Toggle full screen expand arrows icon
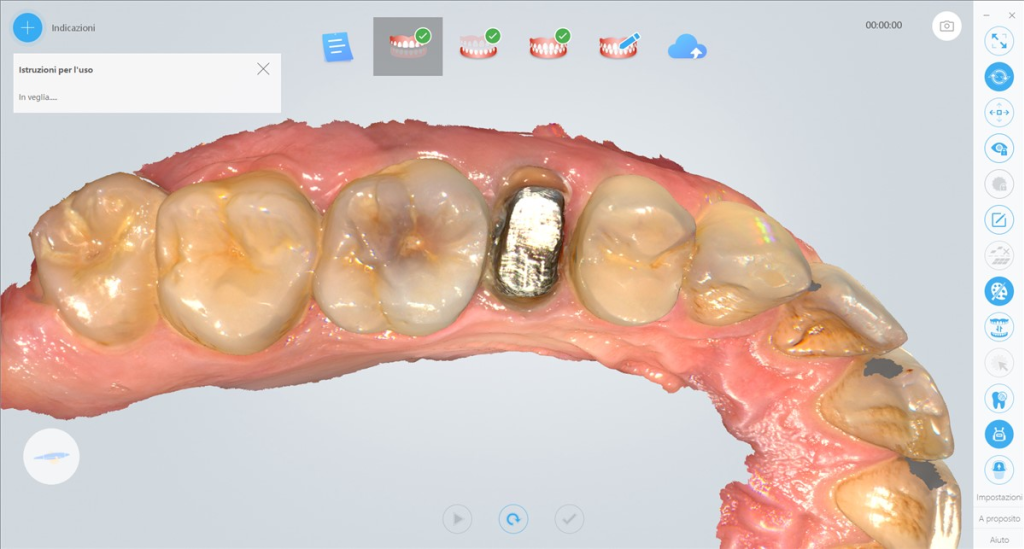 (x=999, y=41)
